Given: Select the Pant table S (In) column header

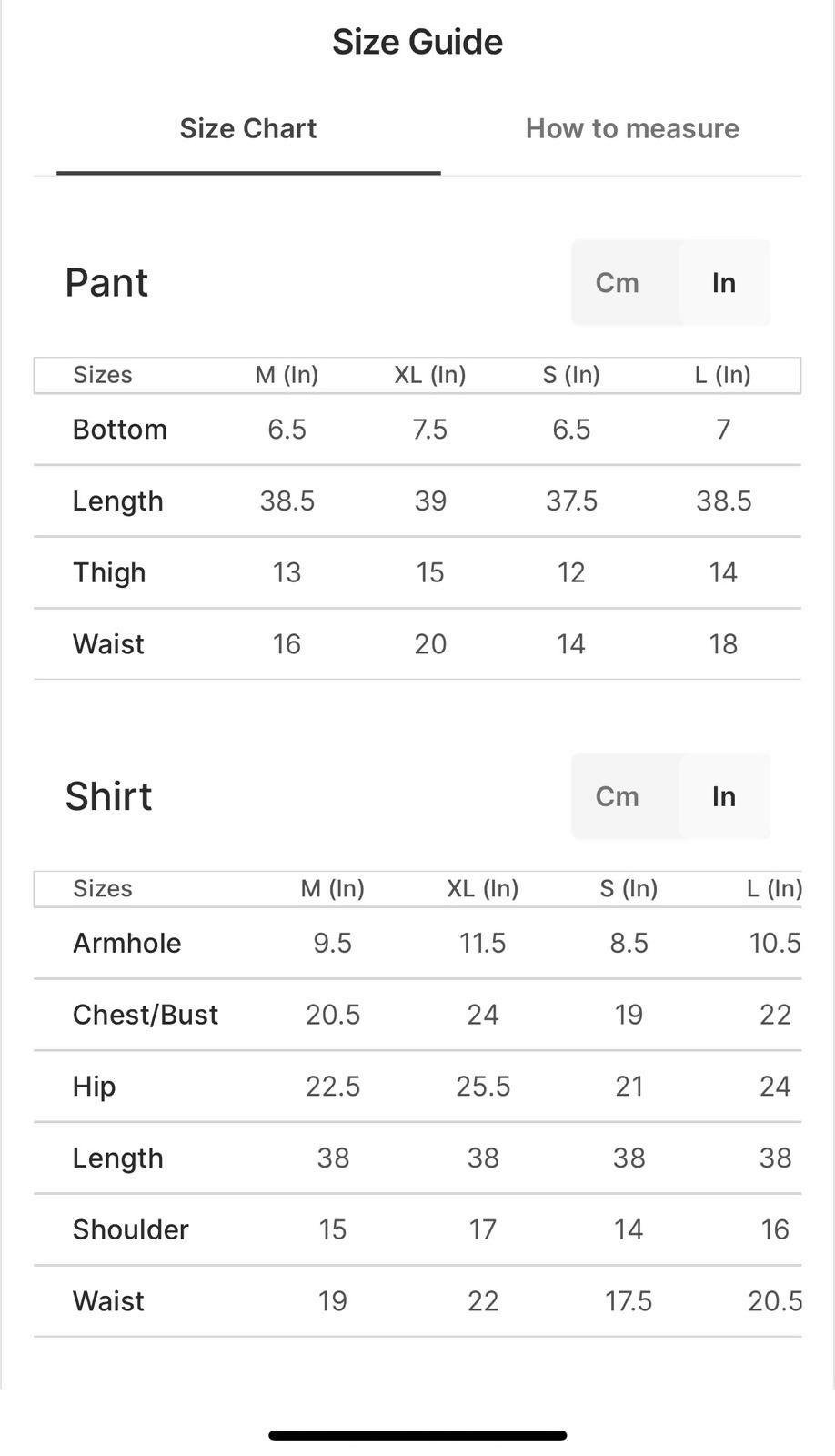Looking at the screenshot, I should pos(571,375).
